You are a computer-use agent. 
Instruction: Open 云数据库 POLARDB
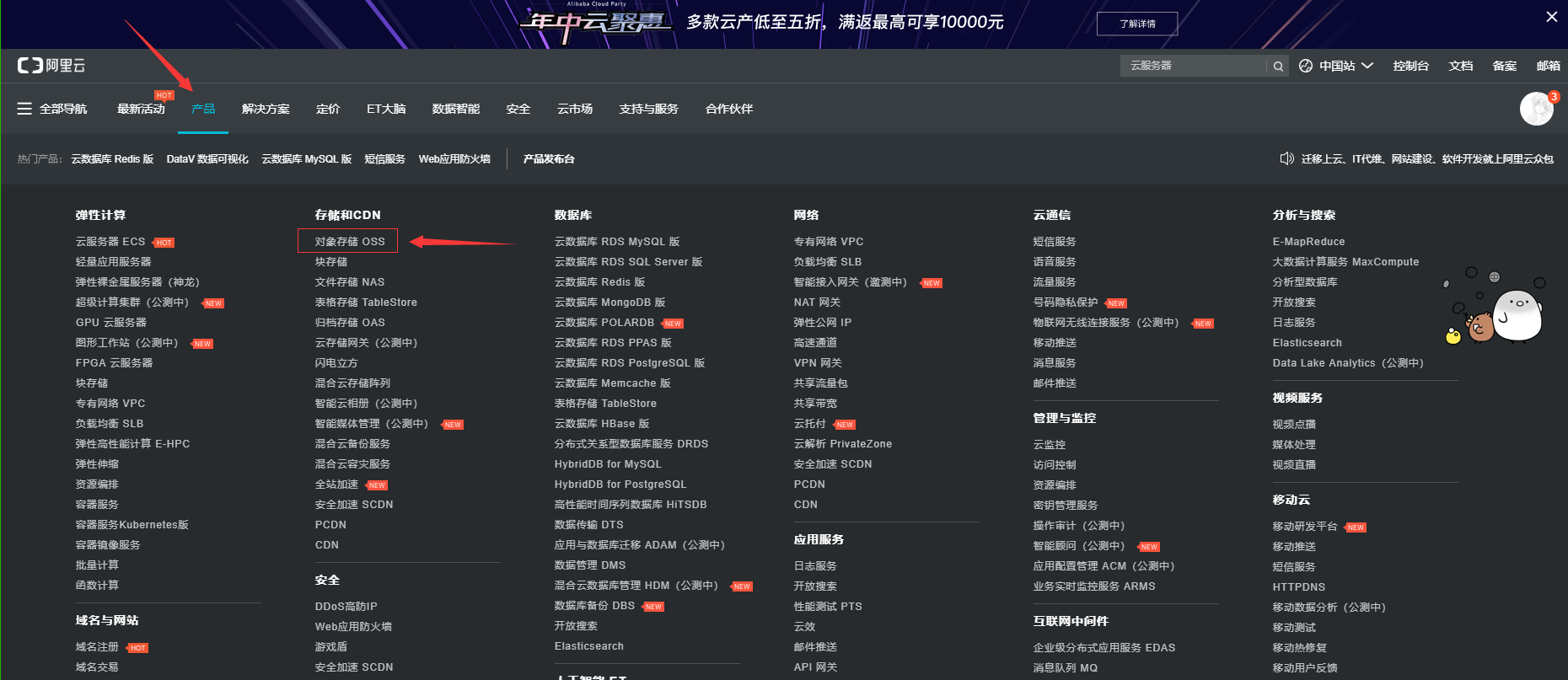click(604, 323)
